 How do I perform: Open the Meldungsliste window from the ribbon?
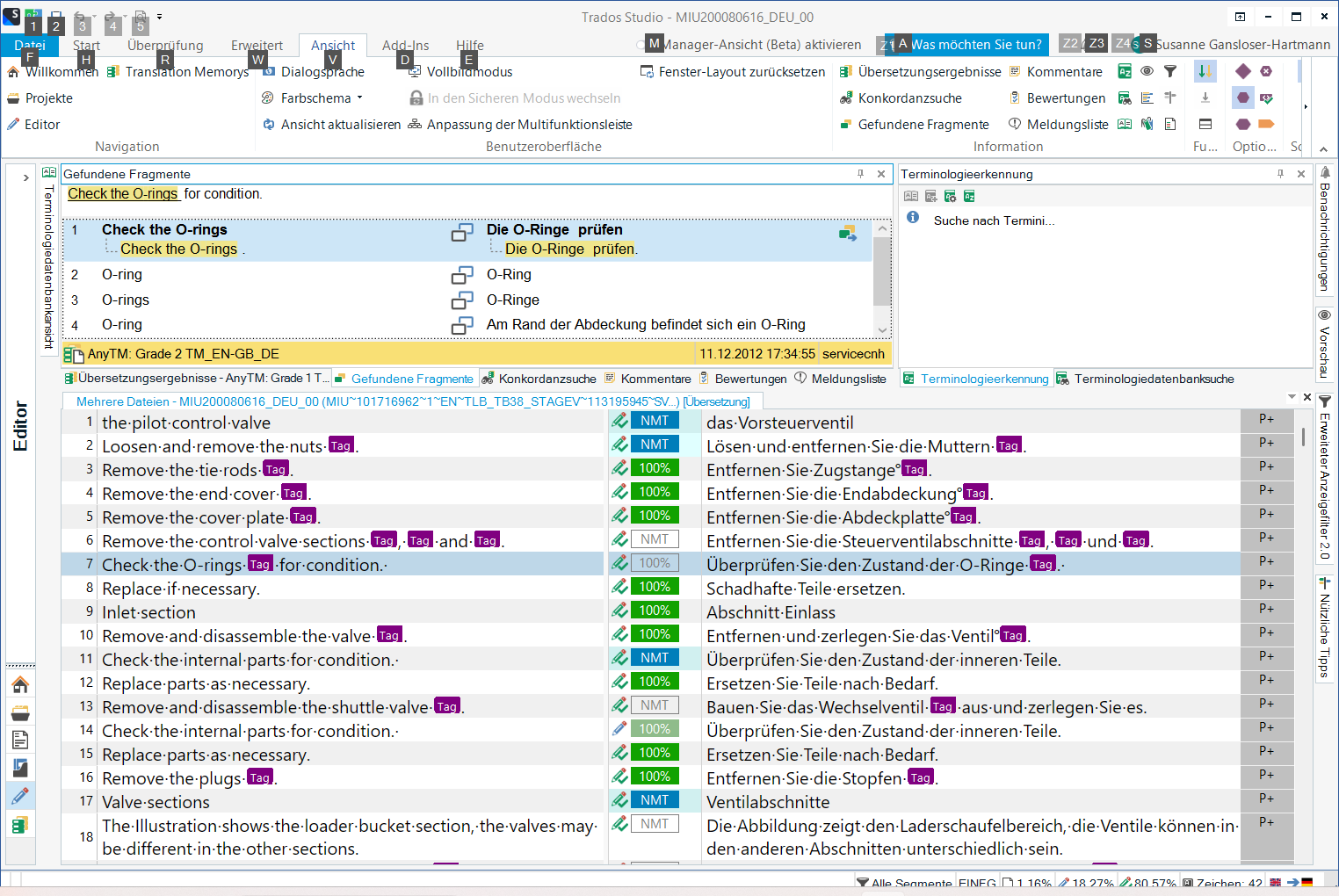tap(1059, 125)
